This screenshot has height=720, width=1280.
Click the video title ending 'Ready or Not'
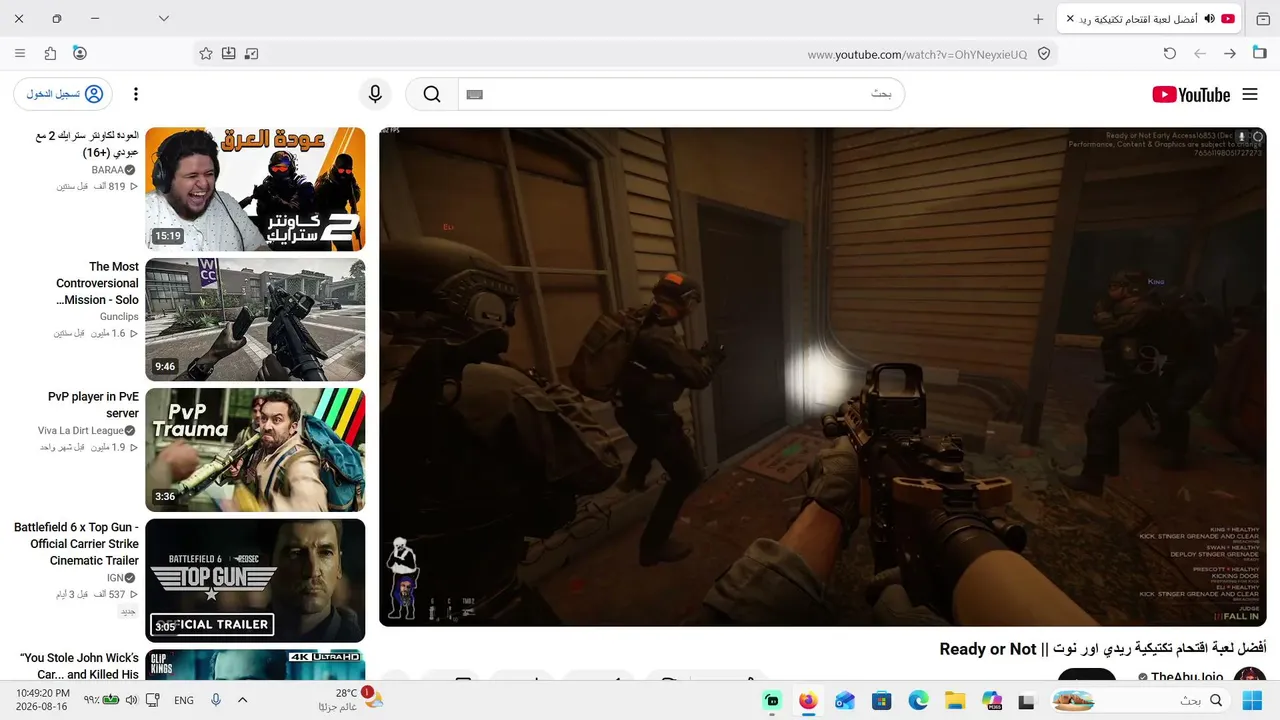[1103, 650]
